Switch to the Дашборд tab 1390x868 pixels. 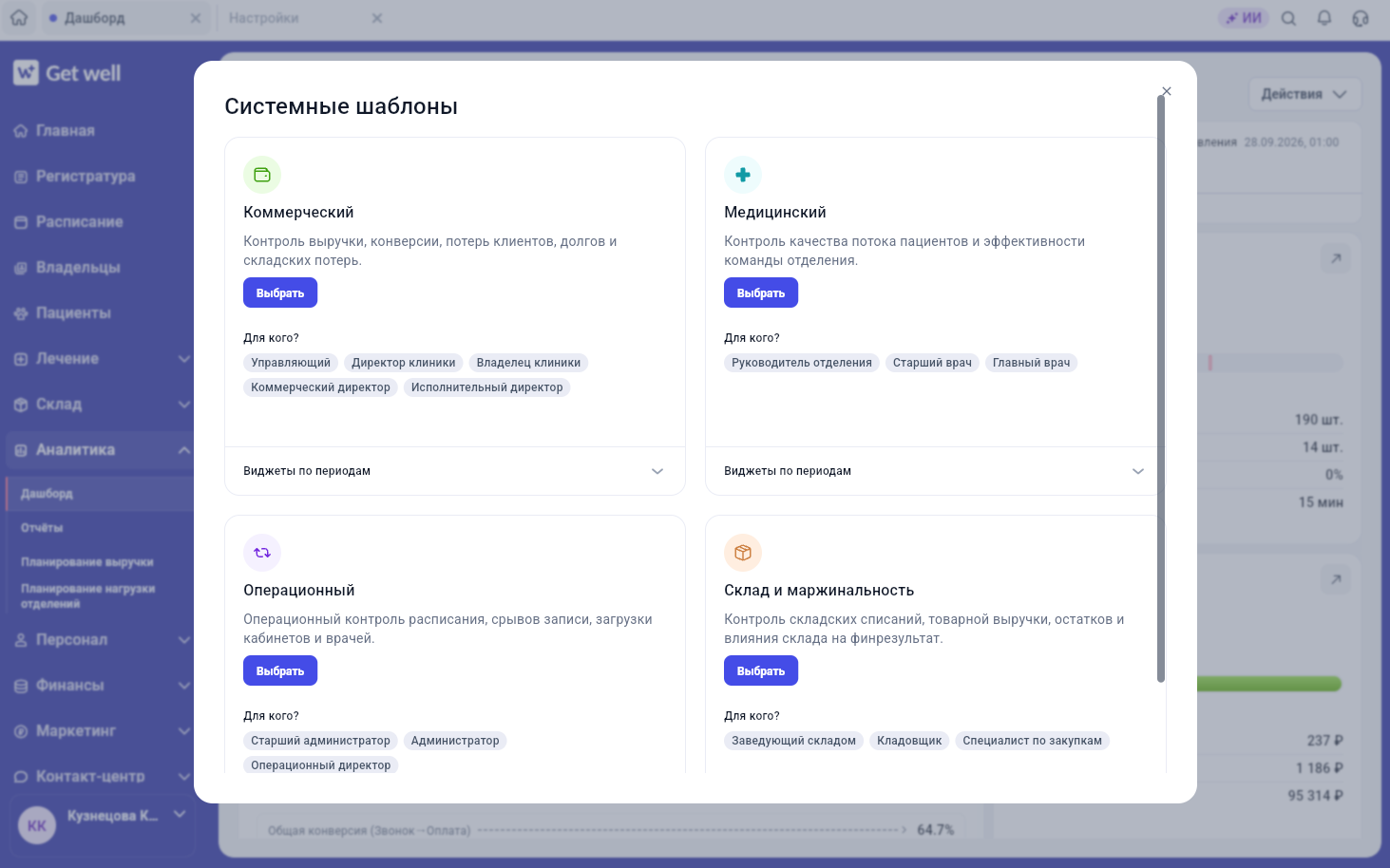[x=94, y=18]
